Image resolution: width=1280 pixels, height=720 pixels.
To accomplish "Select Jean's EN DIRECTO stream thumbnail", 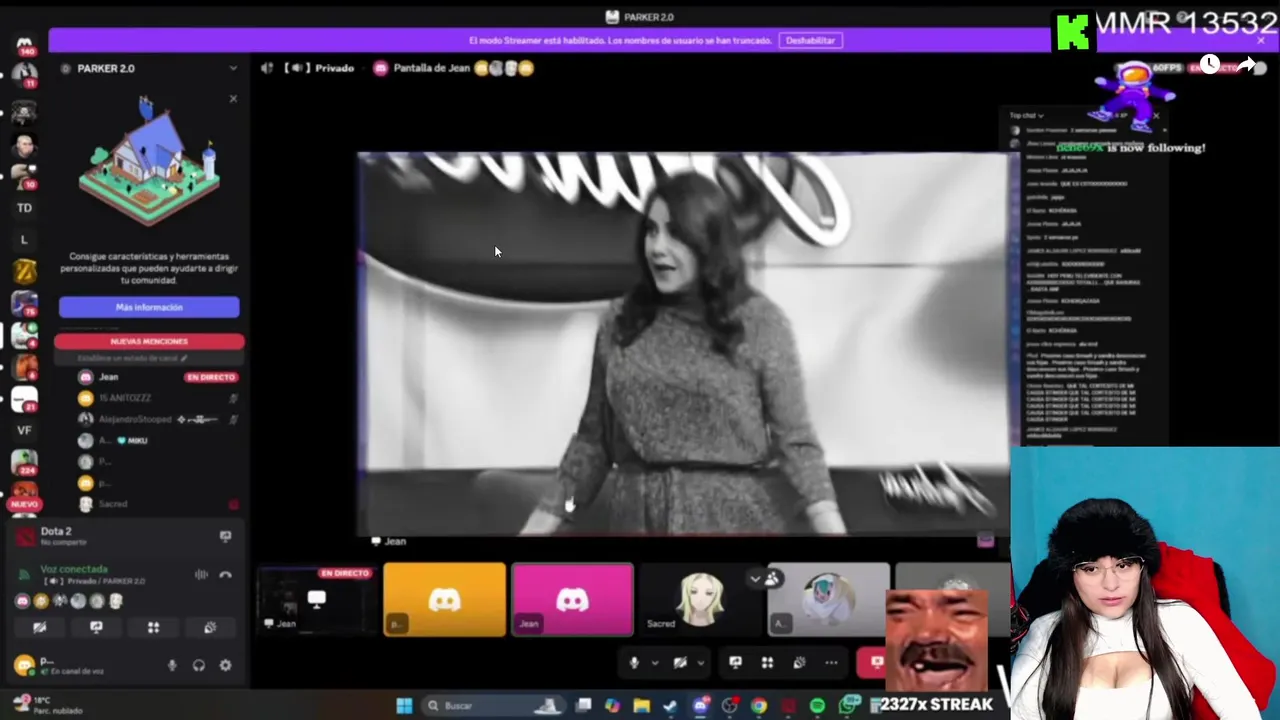I will pos(316,599).
